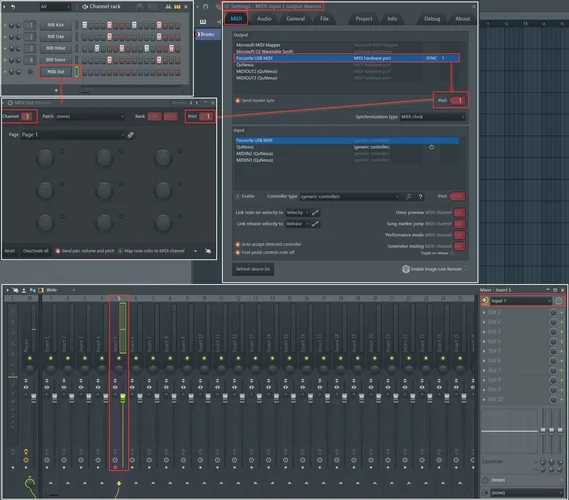
Task: Select the 808 Clap channel button
Action: click(x=56, y=37)
